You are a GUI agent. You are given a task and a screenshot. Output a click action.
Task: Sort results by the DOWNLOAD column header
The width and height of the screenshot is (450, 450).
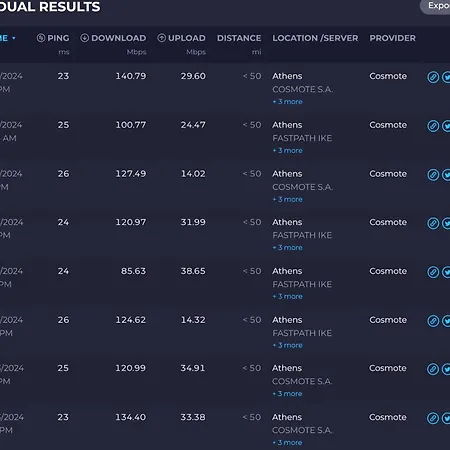113,38
